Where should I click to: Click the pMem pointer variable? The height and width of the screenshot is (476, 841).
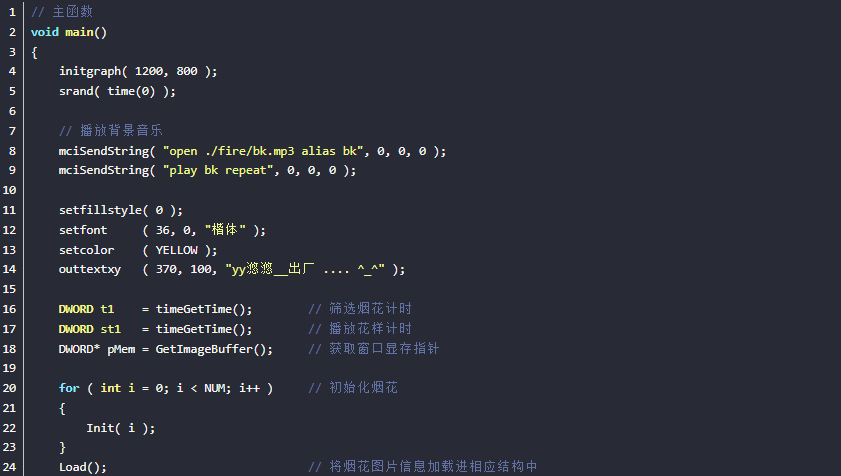coord(120,348)
